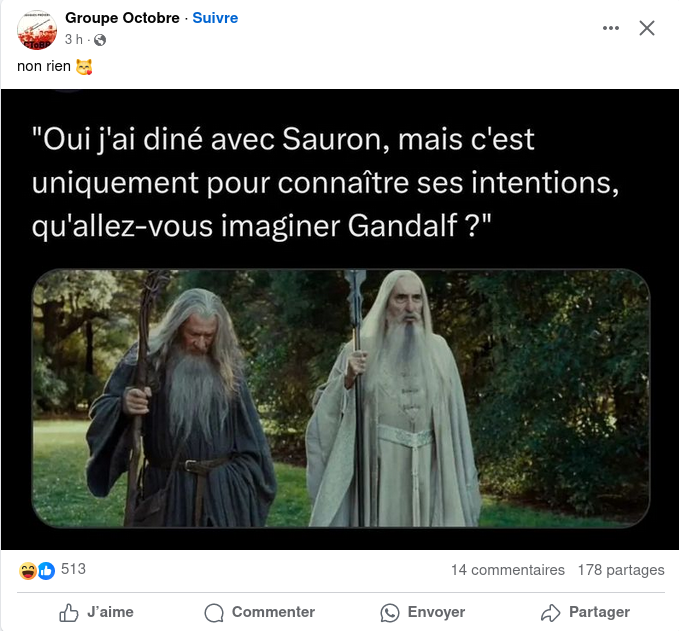
Task: Follow the page via Suivre
Action: (215, 18)
